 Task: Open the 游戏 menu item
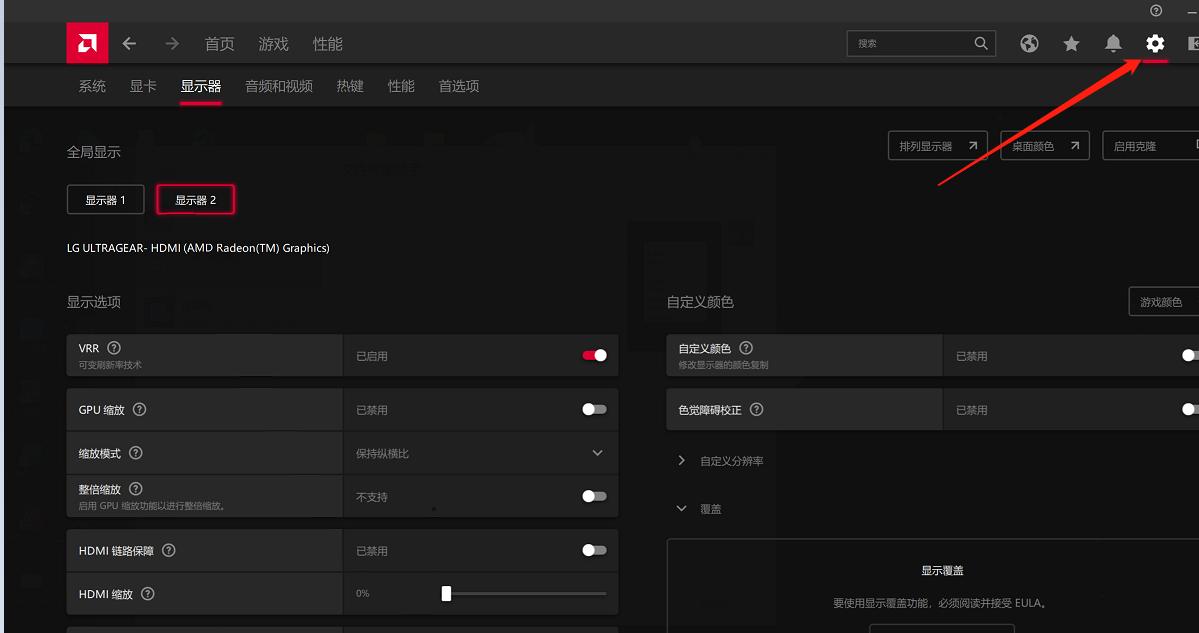(272, 43)
